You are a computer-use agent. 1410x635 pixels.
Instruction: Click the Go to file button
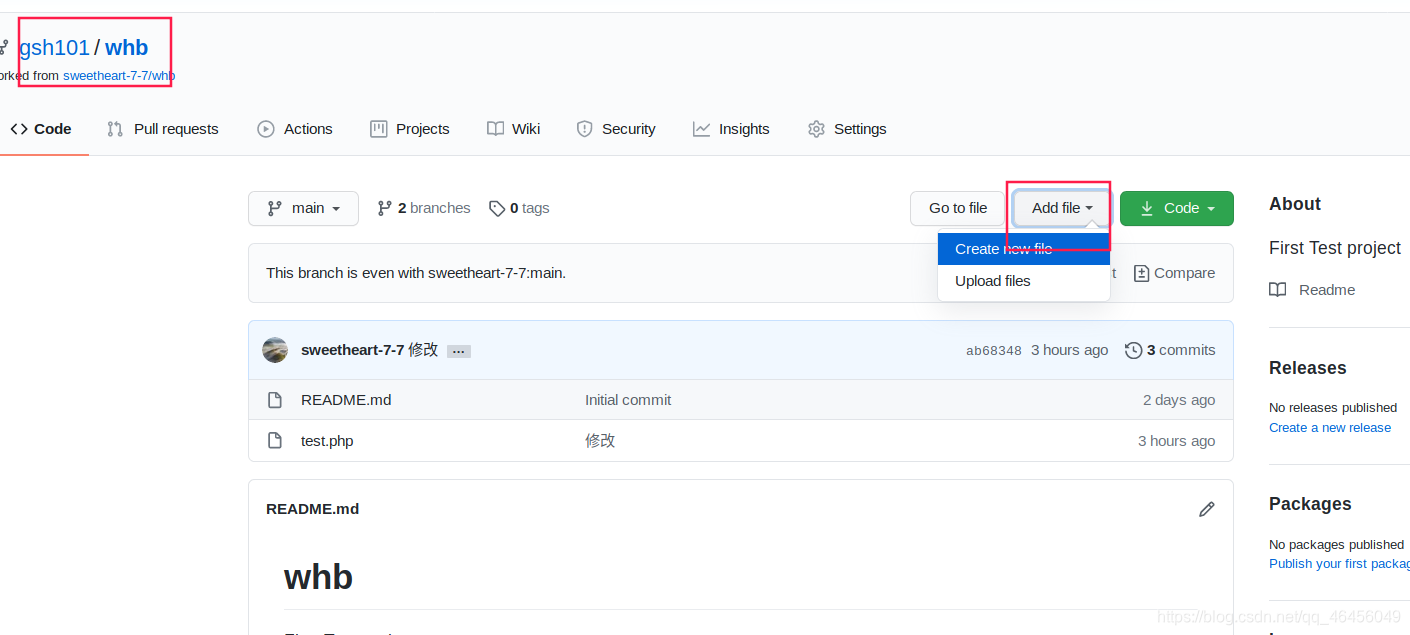click(x=958, y=208)
